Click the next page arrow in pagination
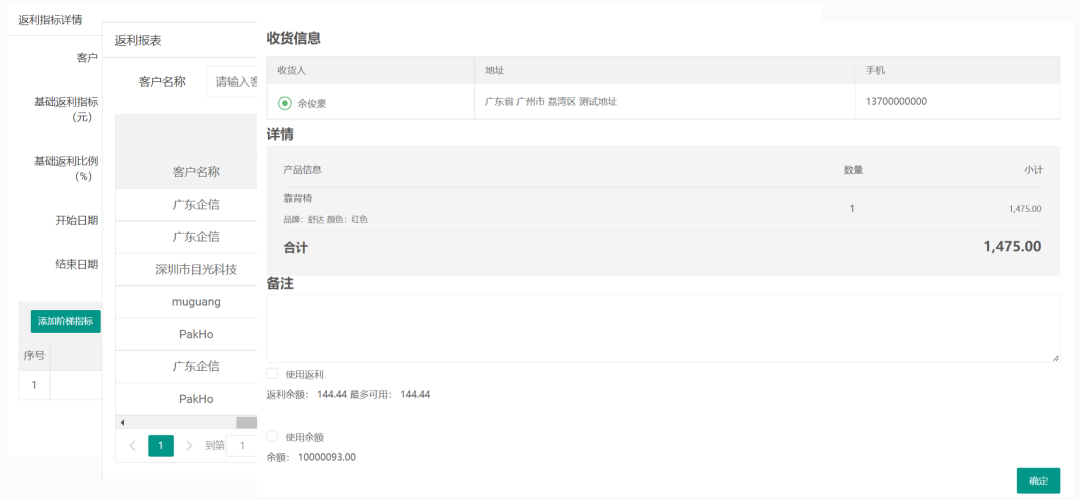This screenshot has width=1080, height=500. click(189, 446)
